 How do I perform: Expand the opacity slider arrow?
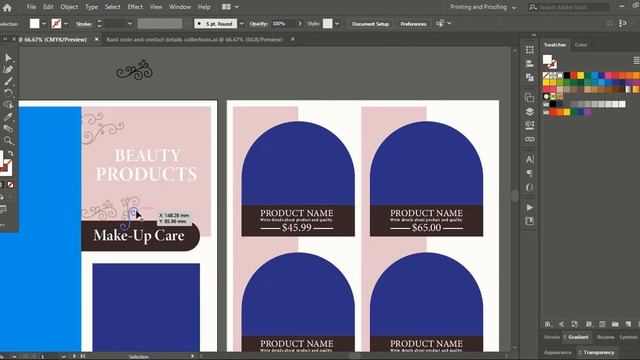tap(300, 24)
